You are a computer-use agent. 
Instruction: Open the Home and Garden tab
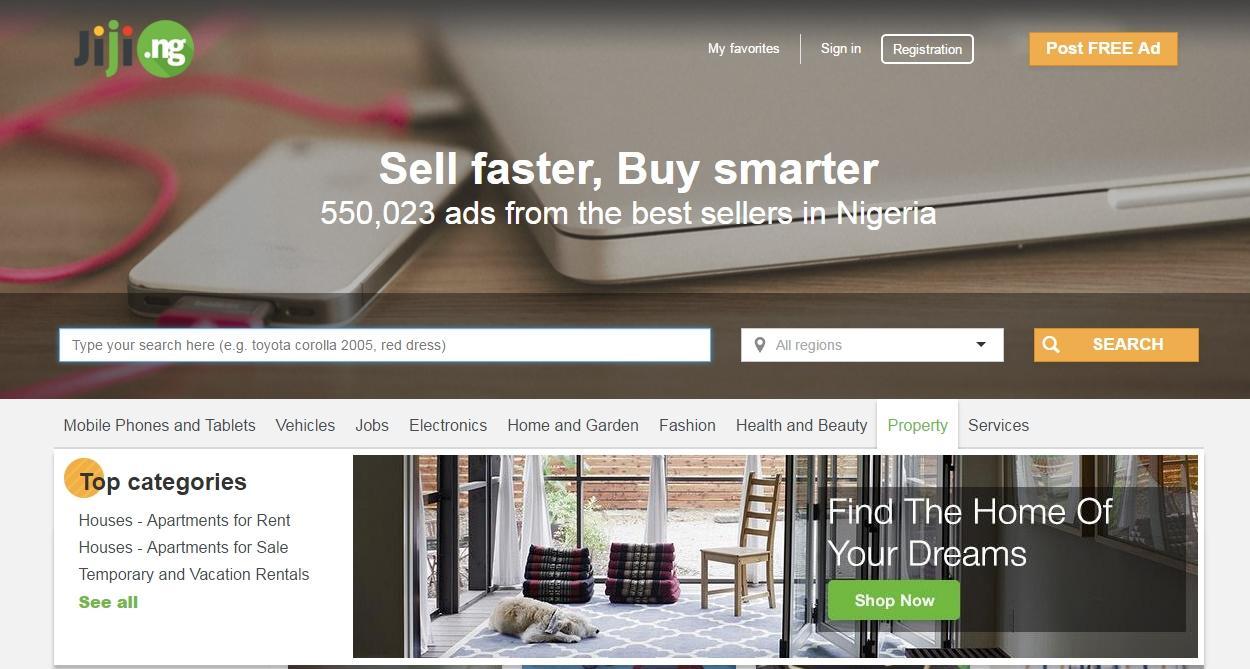(573, 425)
